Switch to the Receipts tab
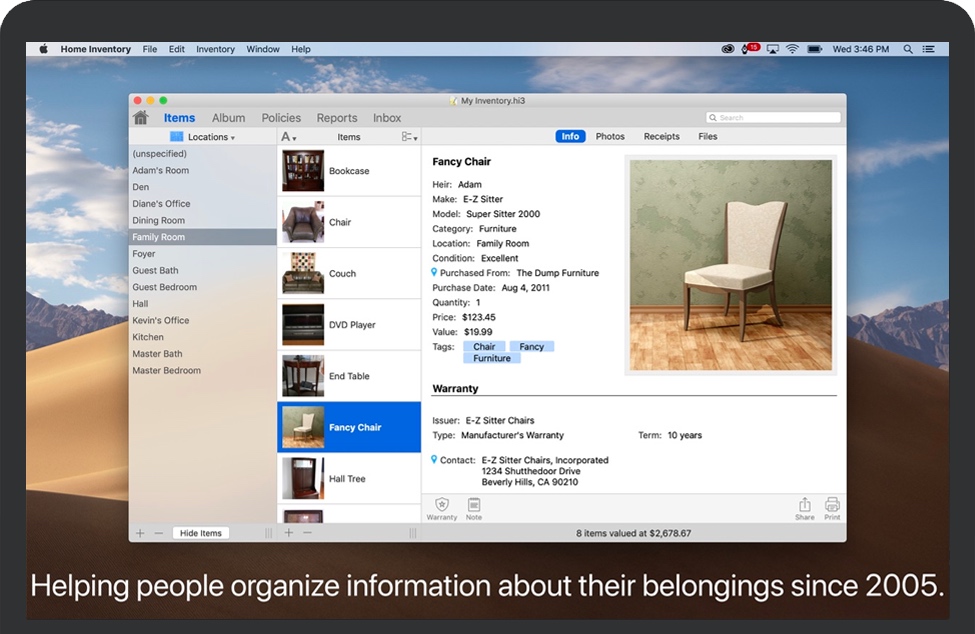 (x=661, y=137)
